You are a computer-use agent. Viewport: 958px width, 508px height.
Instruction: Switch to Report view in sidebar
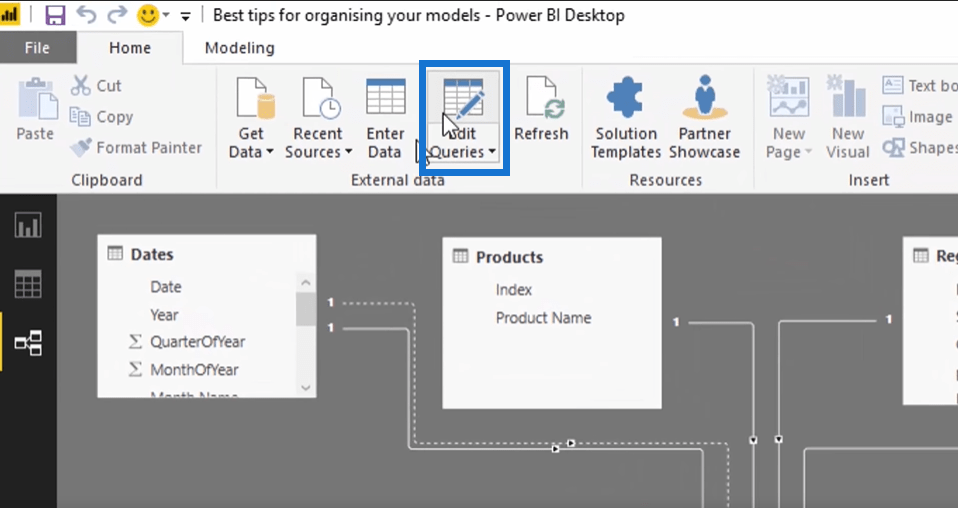[x=28, y=225]
